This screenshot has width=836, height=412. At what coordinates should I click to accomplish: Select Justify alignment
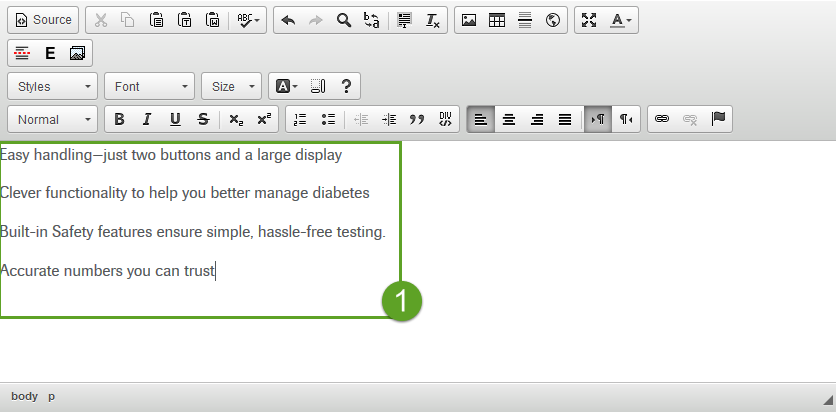[x=565, y=119]
